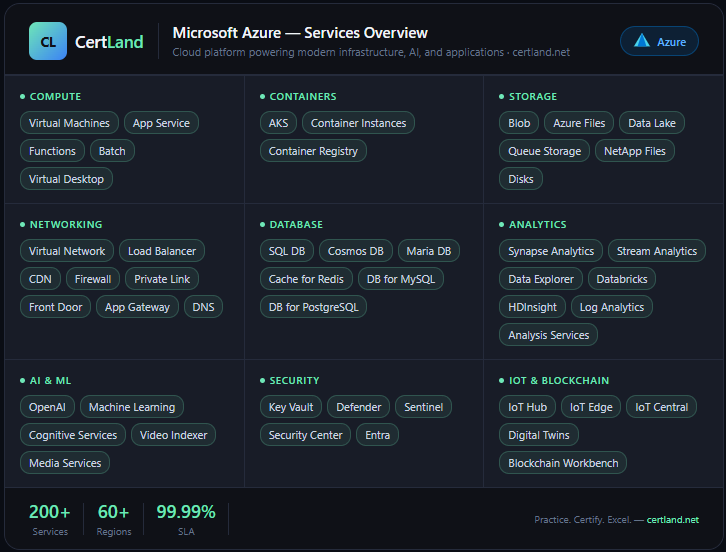The height and width of the screenshot is (552, 726).
Task: Select the App Service chip
Action: point(161,123)
